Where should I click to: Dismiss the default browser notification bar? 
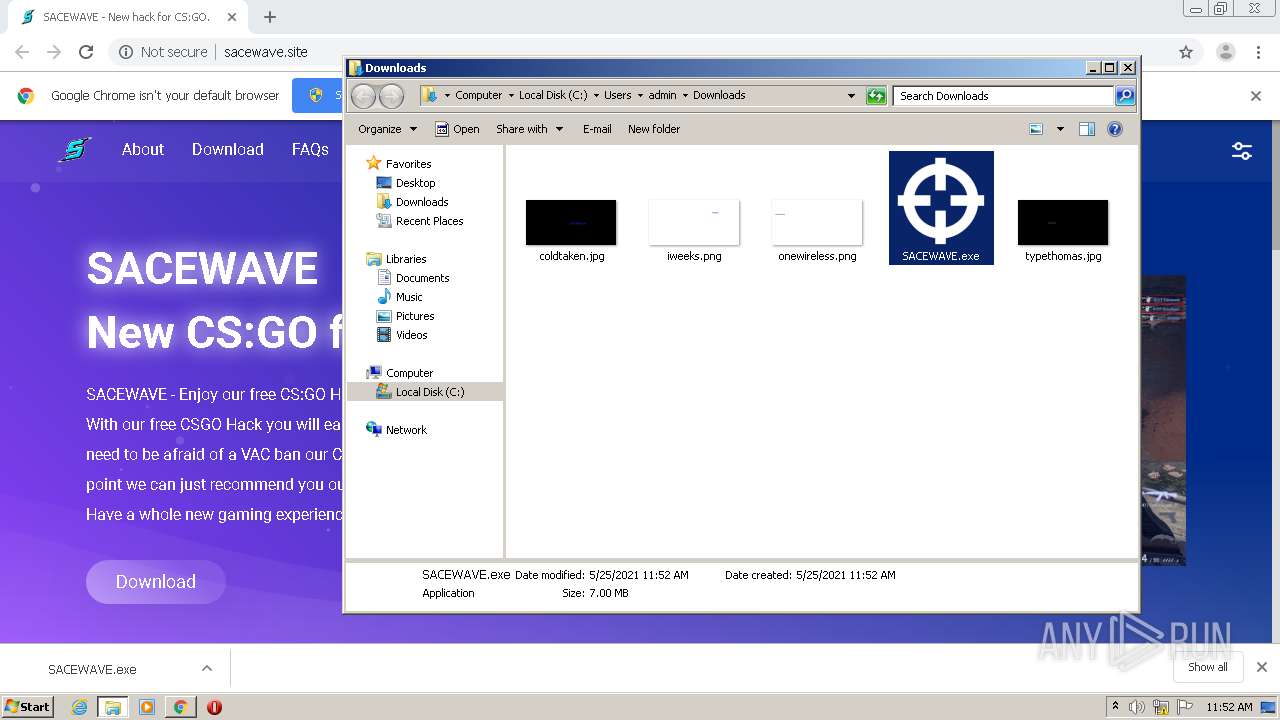[x=1256, y=96]
